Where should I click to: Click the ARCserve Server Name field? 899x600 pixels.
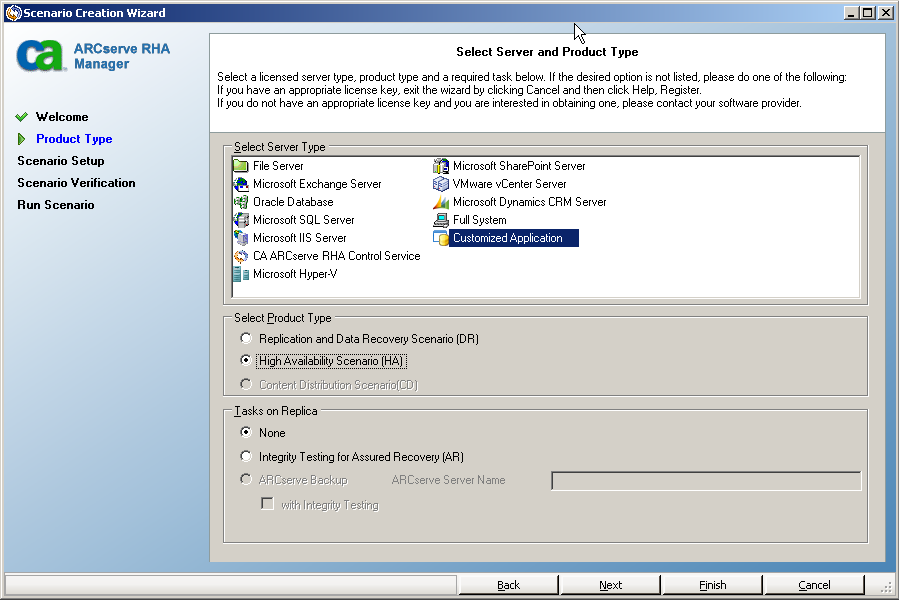[x=703, y=480]
